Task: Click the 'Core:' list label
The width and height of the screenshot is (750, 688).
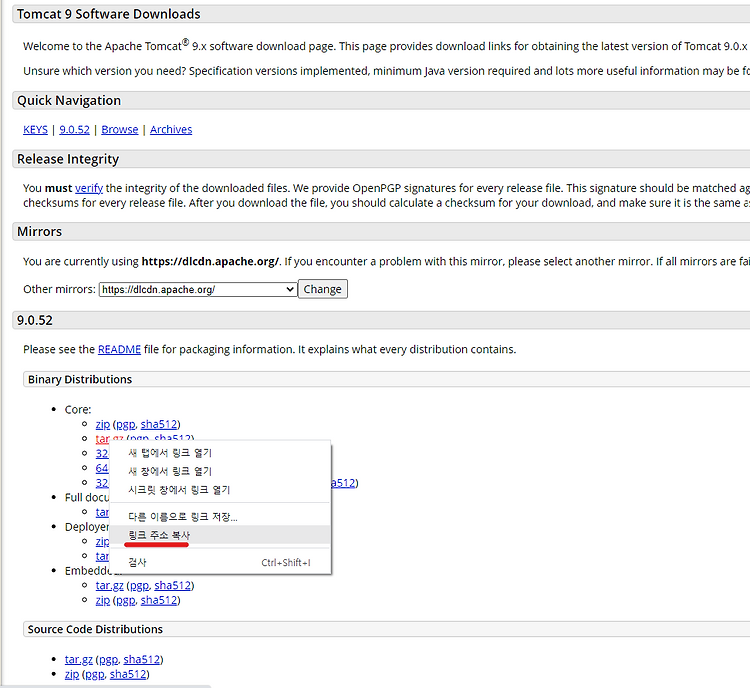Action: point(78,410)
